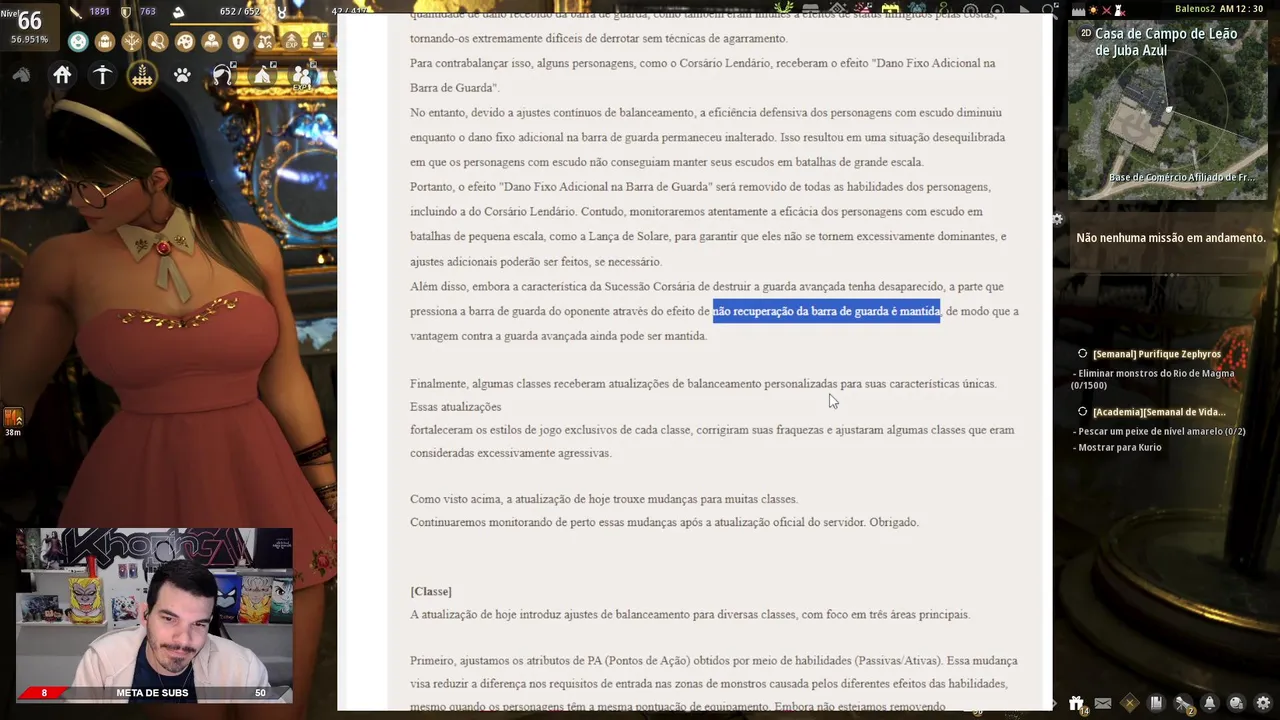Click the sword attack power icon
This screenshot has height=720, width=1280.
(76, 12)
